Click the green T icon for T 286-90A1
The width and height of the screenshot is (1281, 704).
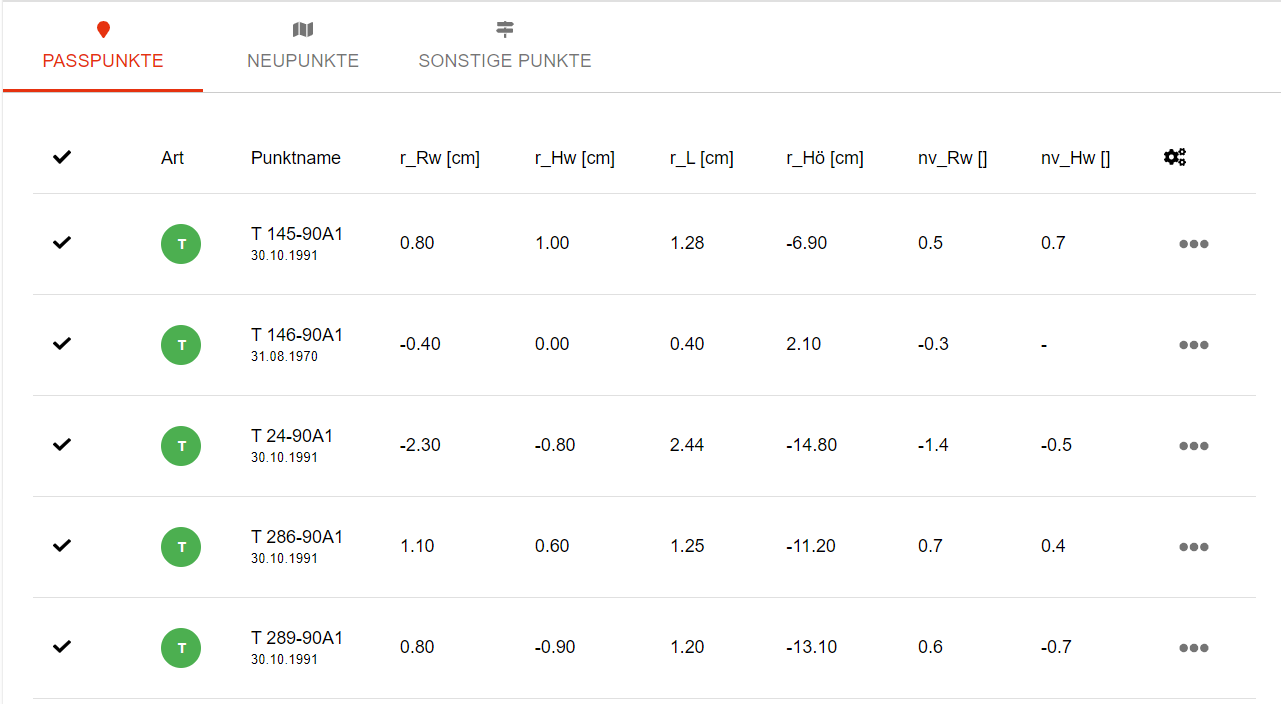181,547
